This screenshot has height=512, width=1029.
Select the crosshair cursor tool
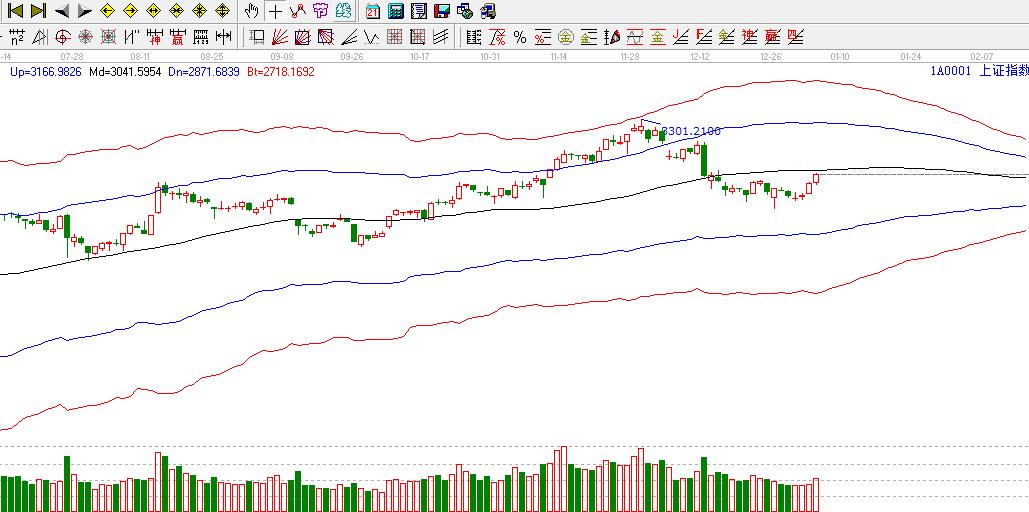tap(275, 11)
